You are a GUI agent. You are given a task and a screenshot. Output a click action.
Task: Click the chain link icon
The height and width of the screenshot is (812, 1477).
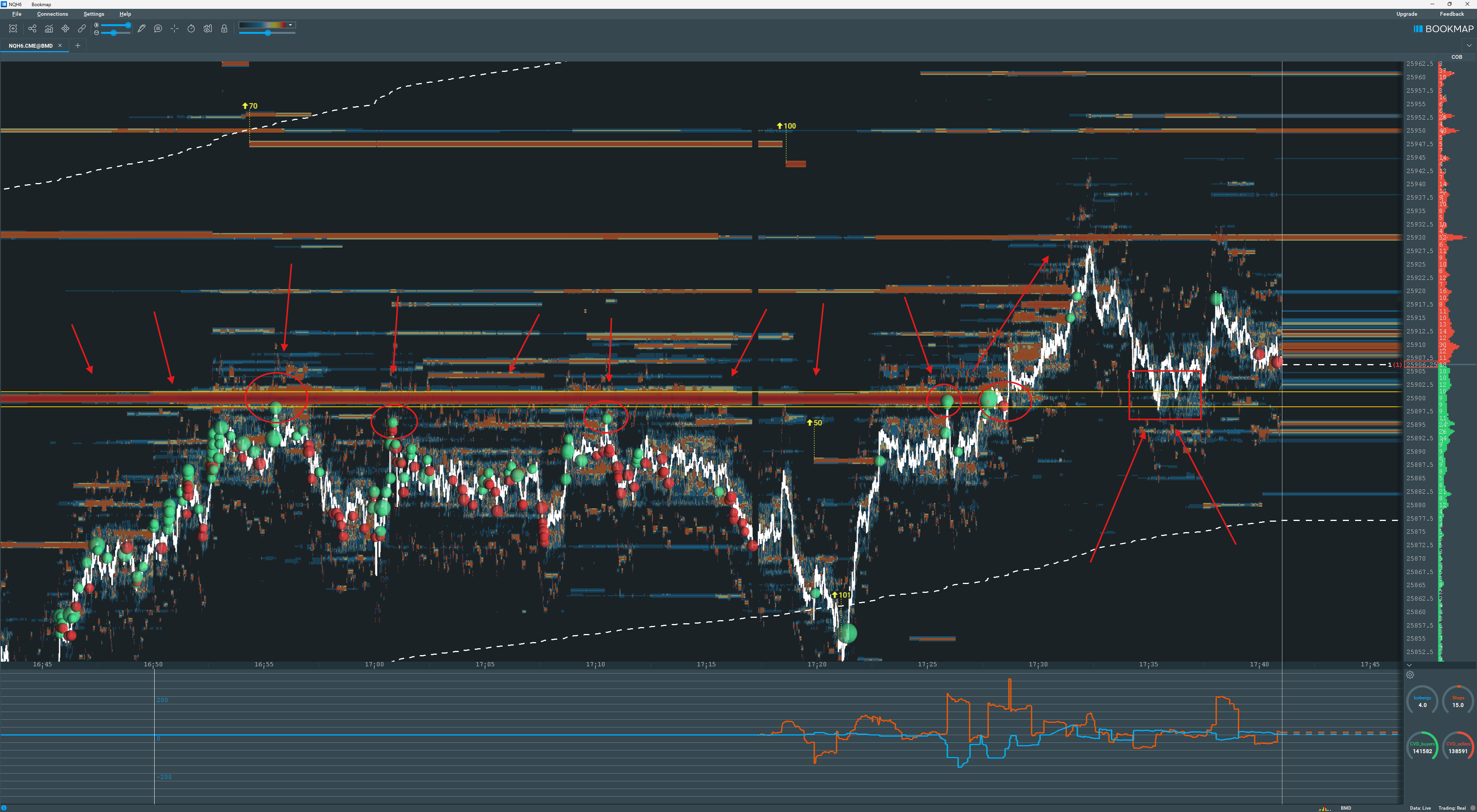click(x=82, y=29)
